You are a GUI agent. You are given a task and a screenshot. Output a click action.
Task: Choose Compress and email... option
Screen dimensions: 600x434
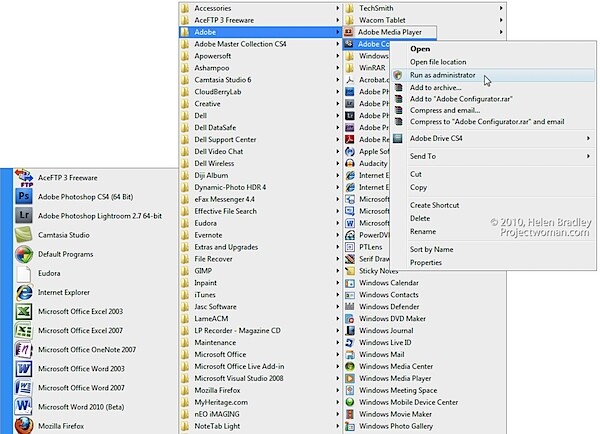445,110
